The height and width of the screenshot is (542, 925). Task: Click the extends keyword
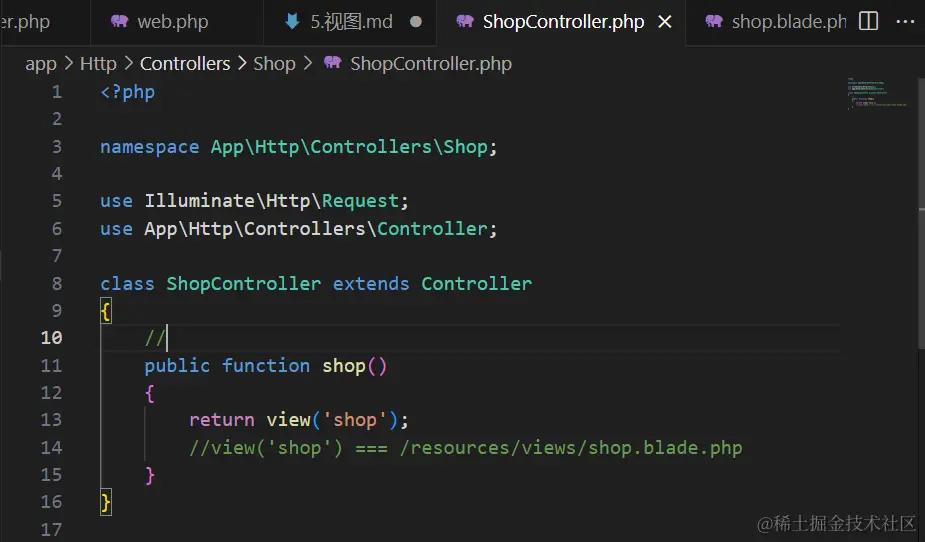click(x=370, y=284)
